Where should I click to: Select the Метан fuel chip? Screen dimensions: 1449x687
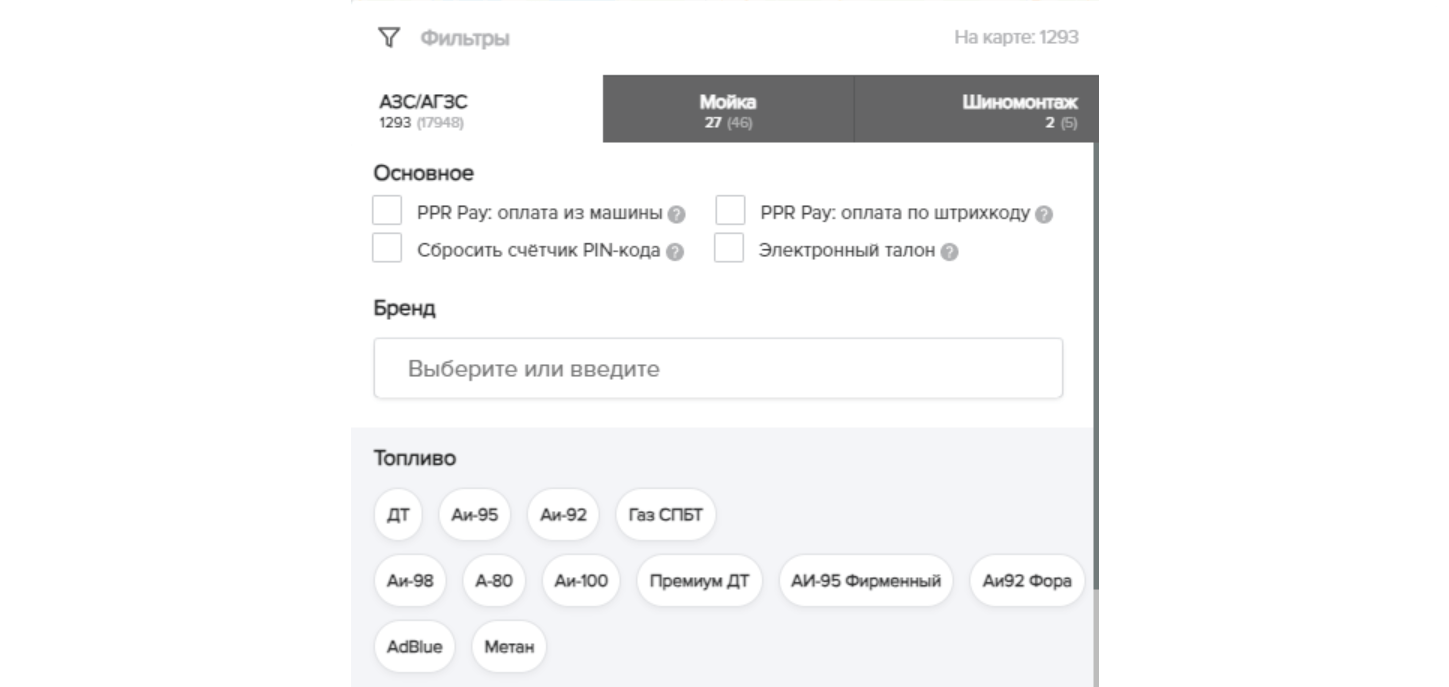click(509, 647)
